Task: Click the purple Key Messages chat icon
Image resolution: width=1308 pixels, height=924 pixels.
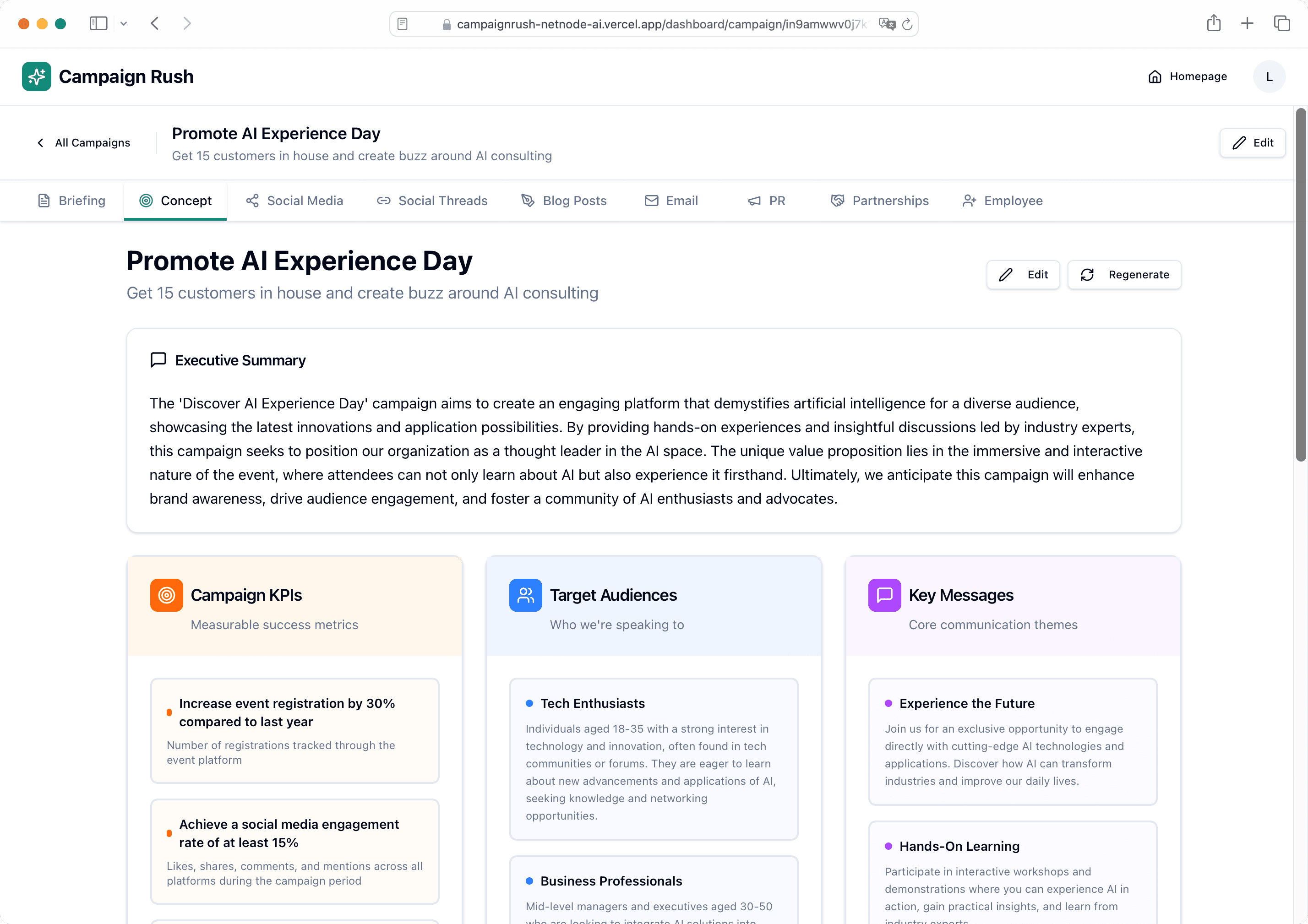Action: (x=884, y=595)
